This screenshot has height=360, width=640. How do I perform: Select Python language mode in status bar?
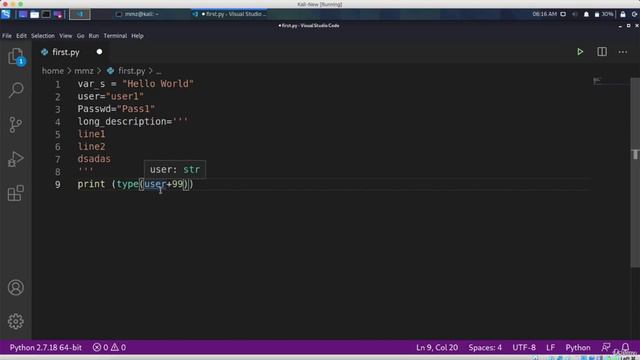click(578, 347)
